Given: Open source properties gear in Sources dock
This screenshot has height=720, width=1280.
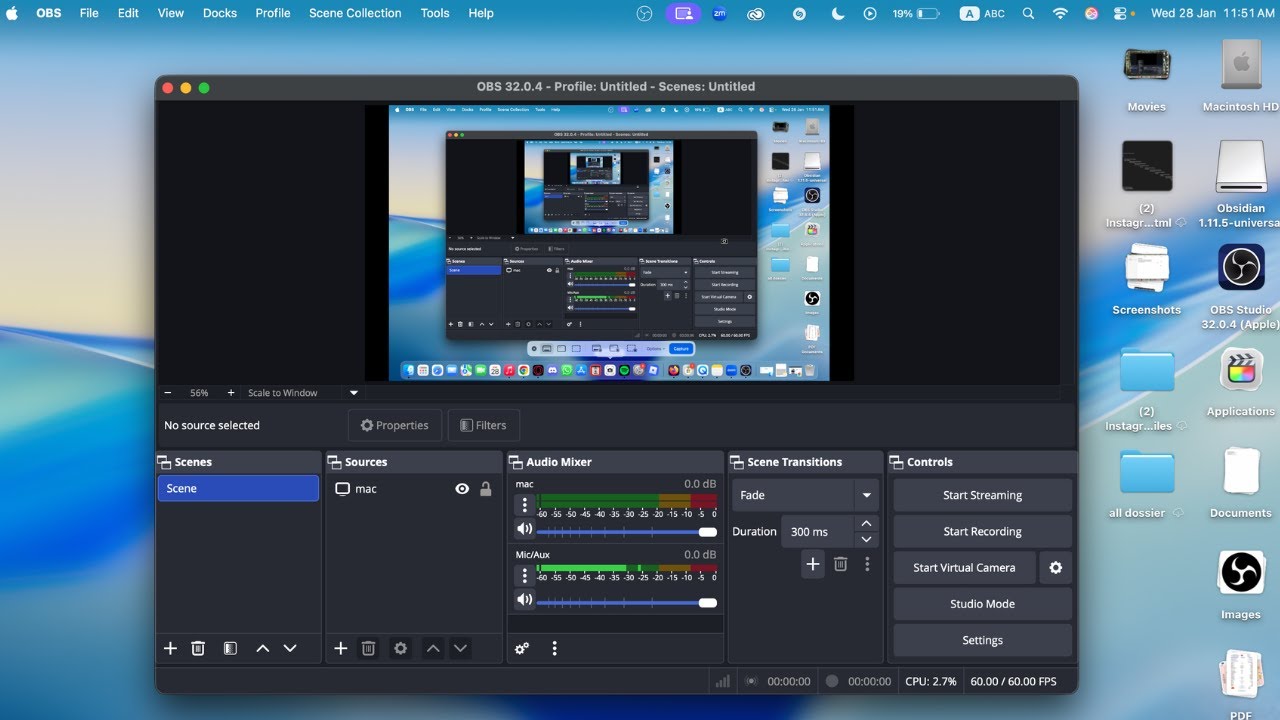Looking at the screenshot, I should pos(400,648).
